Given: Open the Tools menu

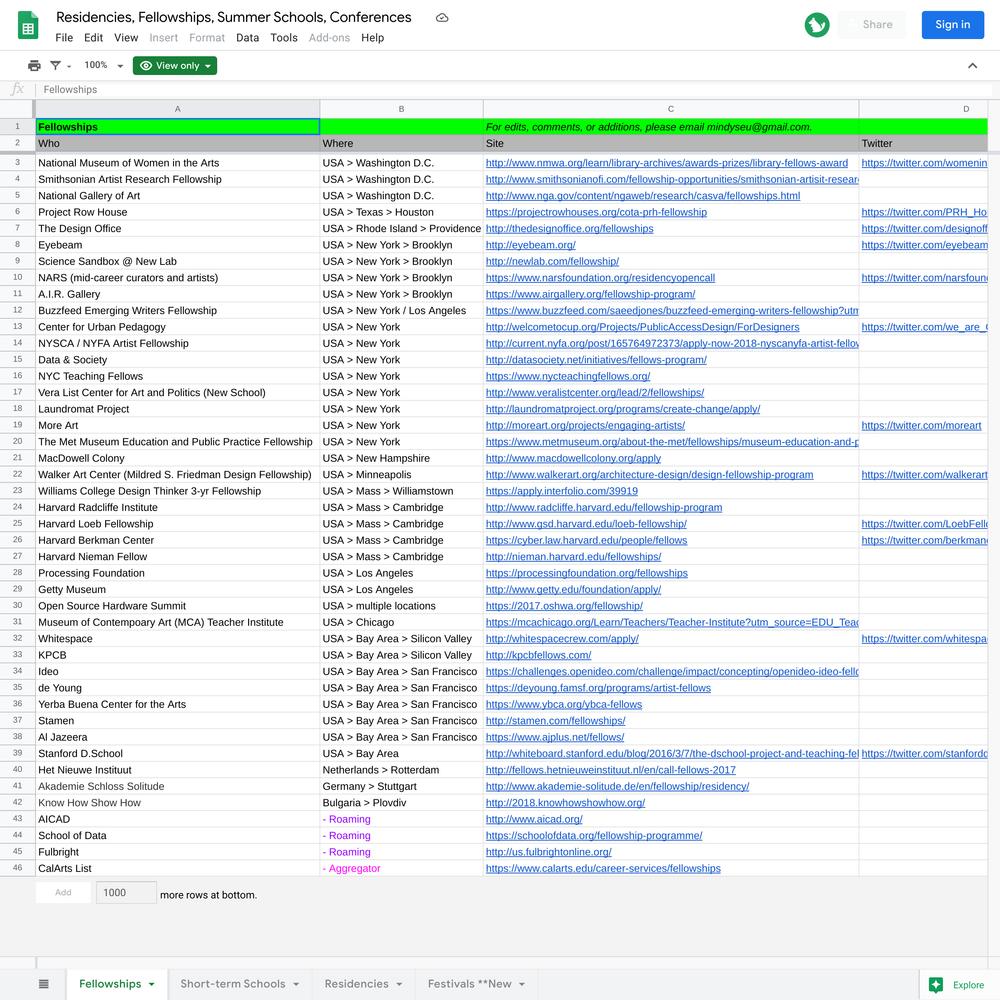Looking at the screenshot, I should click(284, 38).
